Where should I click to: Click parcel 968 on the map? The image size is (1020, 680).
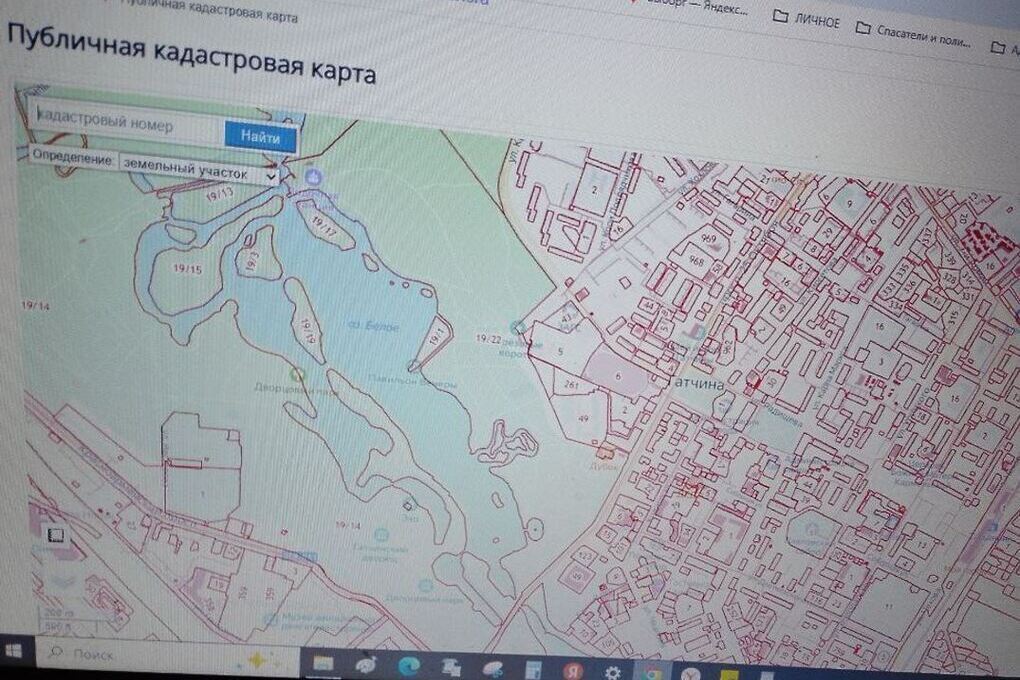coord(695,262)
